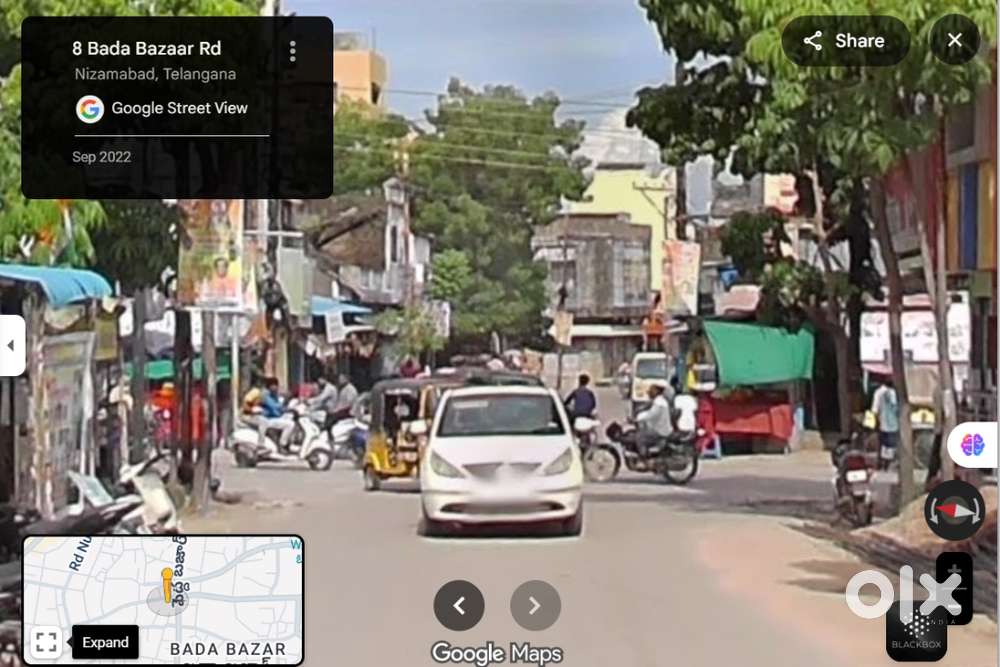Click the Sep 2022 capture date
The image size is (1000, 667).
coord(101,157)
